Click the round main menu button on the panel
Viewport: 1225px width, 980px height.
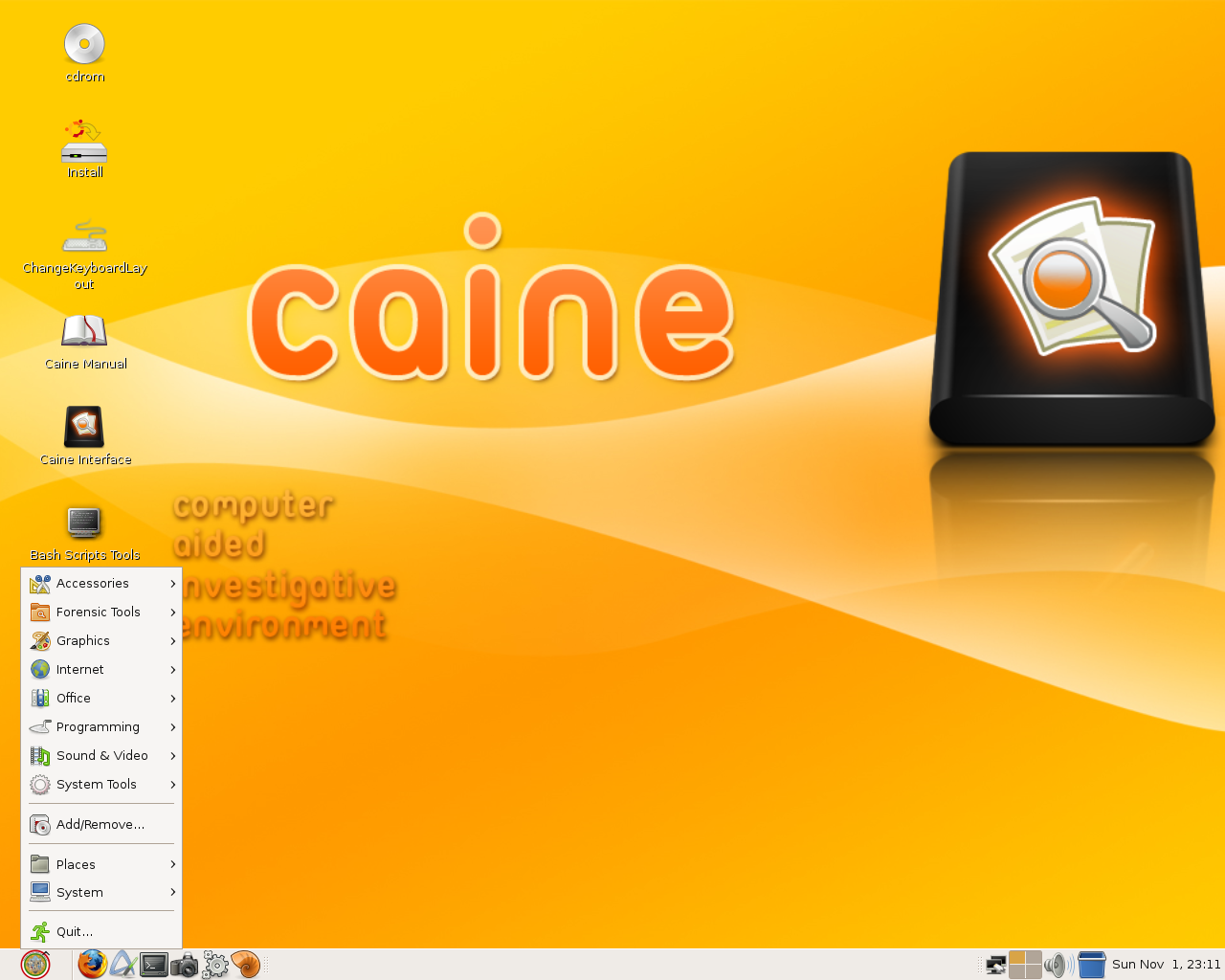point(35,965)
